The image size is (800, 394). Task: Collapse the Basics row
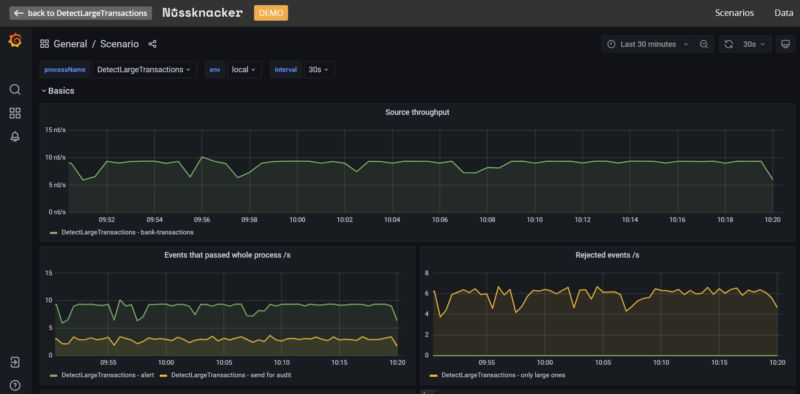58,91
